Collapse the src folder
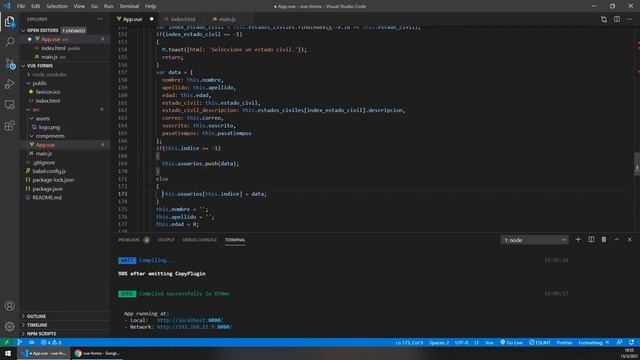The image size is (640, 360). coord(36,109)
